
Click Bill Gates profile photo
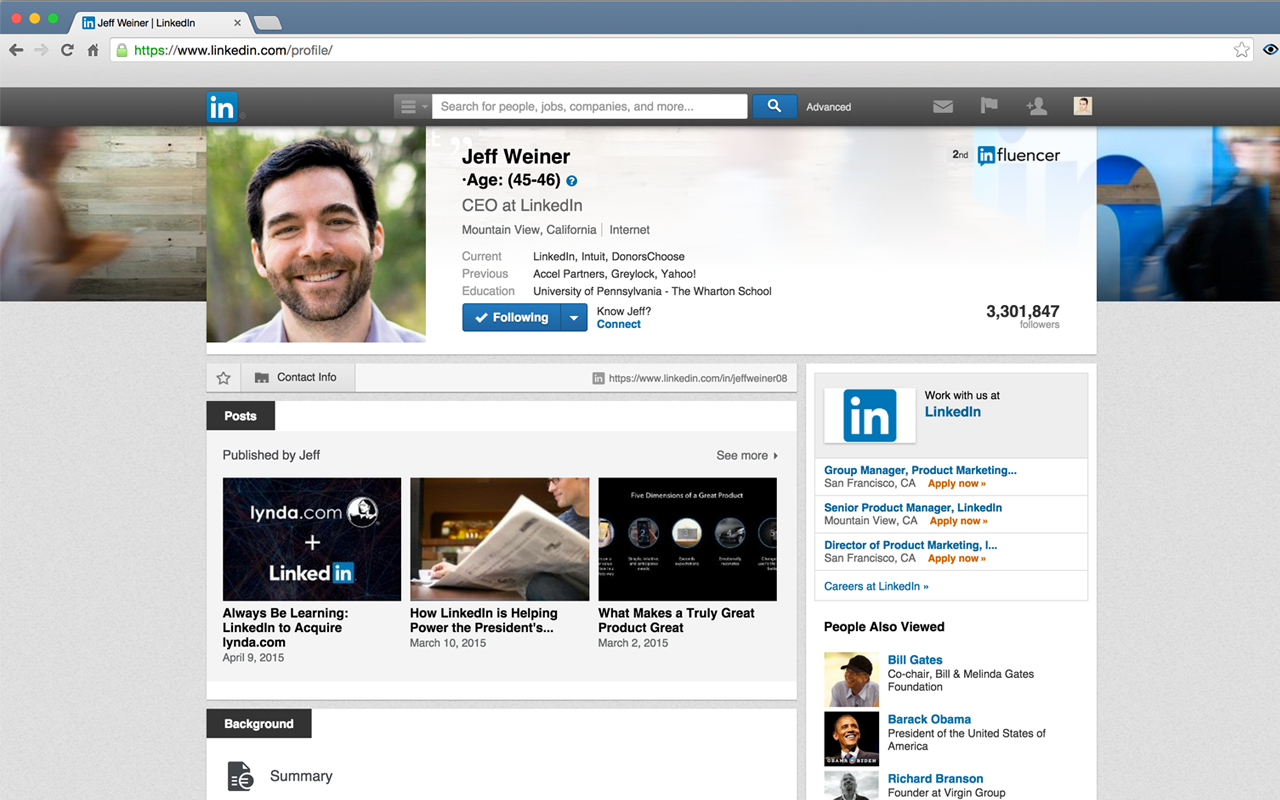click(x=851, y=680)
